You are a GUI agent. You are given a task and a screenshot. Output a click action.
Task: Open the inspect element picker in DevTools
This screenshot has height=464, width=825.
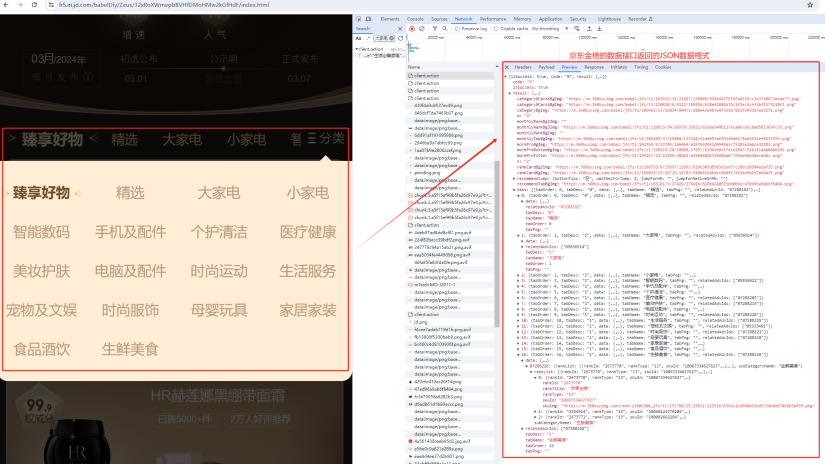359,19
